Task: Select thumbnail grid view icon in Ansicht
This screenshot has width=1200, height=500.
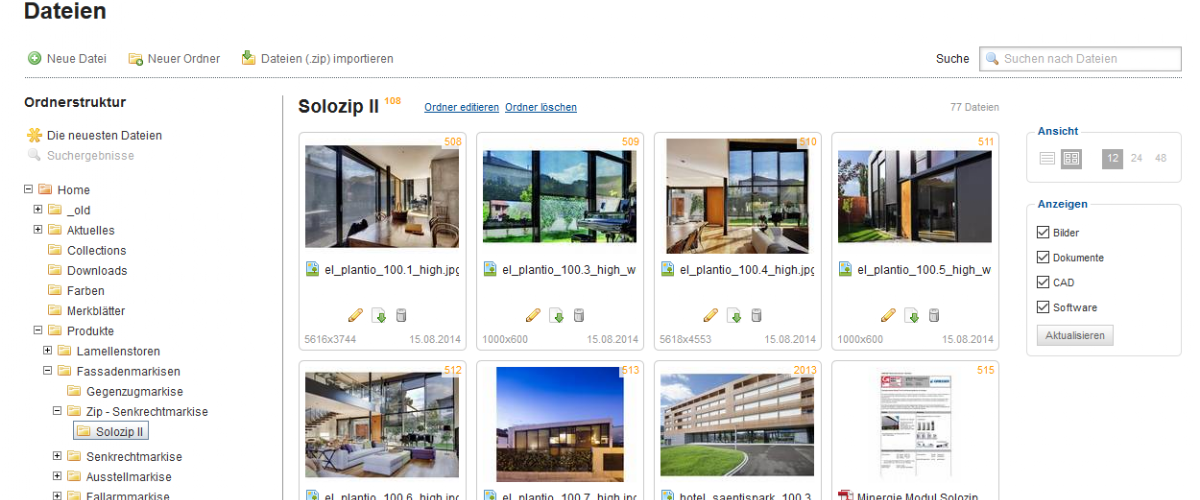Action: [1071, 158]
